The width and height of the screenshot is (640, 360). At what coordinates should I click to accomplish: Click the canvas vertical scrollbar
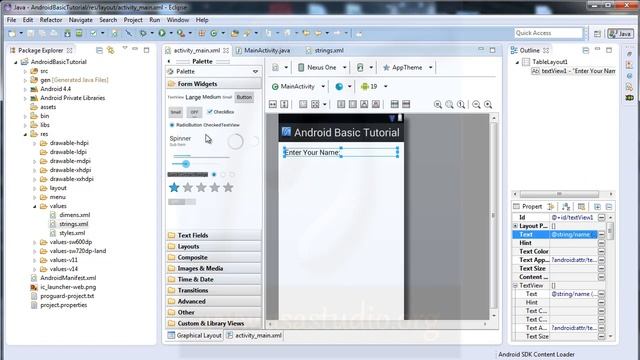pos(493,215)
